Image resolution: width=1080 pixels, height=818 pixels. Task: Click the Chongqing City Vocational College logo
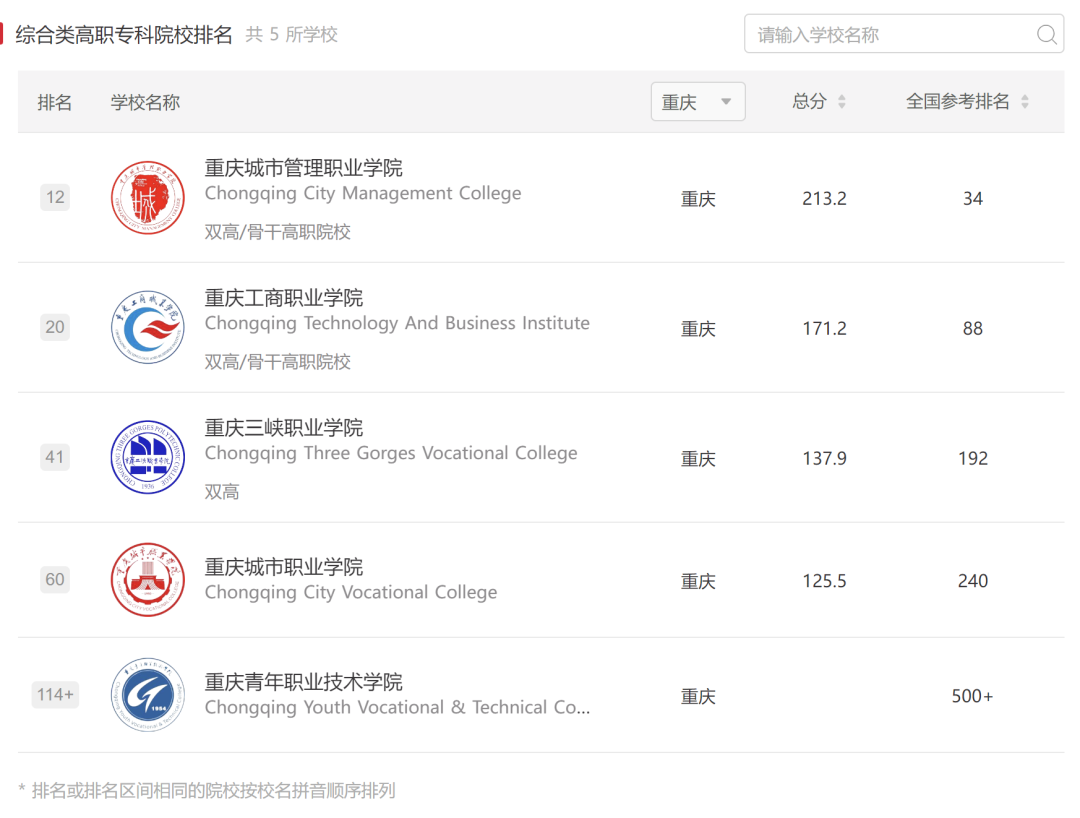[x=148, y=580]
